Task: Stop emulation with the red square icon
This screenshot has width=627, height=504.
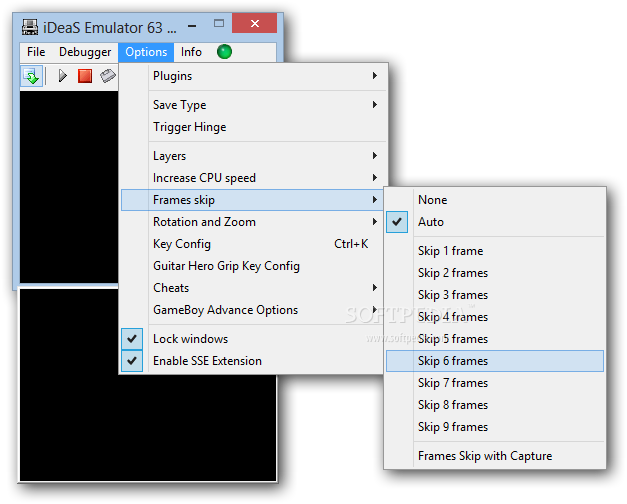Action: 85,76
